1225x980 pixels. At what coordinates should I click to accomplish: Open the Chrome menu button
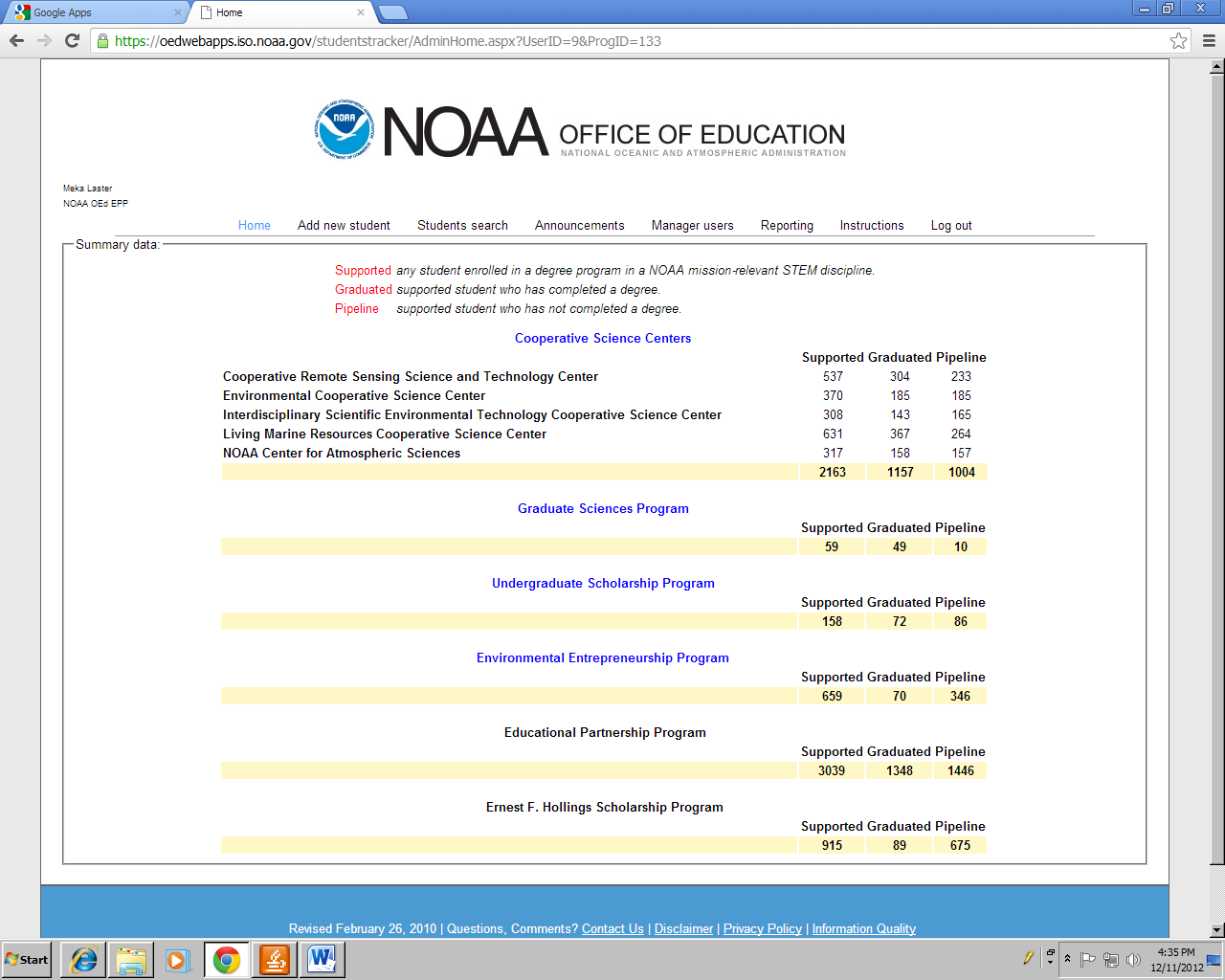tap(1209, 41)
